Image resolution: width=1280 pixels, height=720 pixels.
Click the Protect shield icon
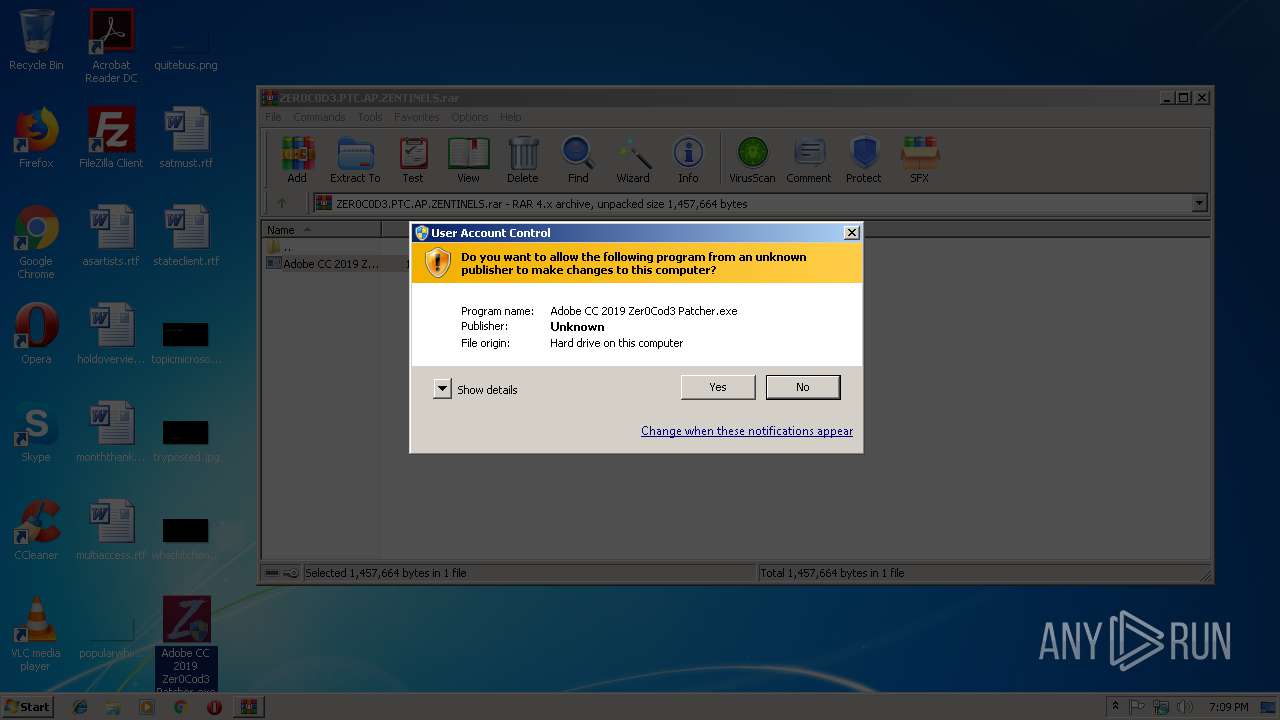coord(864,160)
